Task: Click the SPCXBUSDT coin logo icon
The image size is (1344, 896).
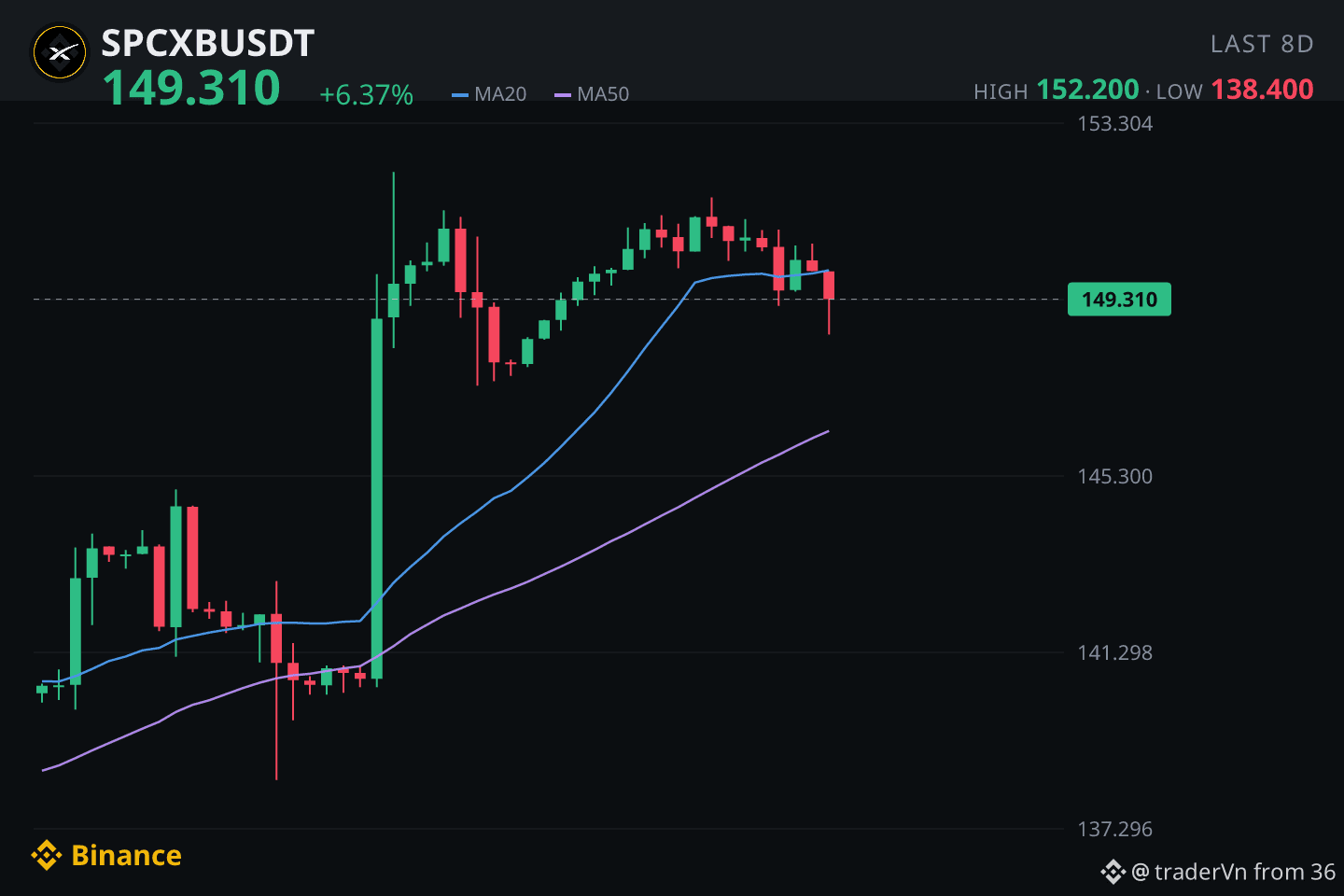Action: coord(60,53)
